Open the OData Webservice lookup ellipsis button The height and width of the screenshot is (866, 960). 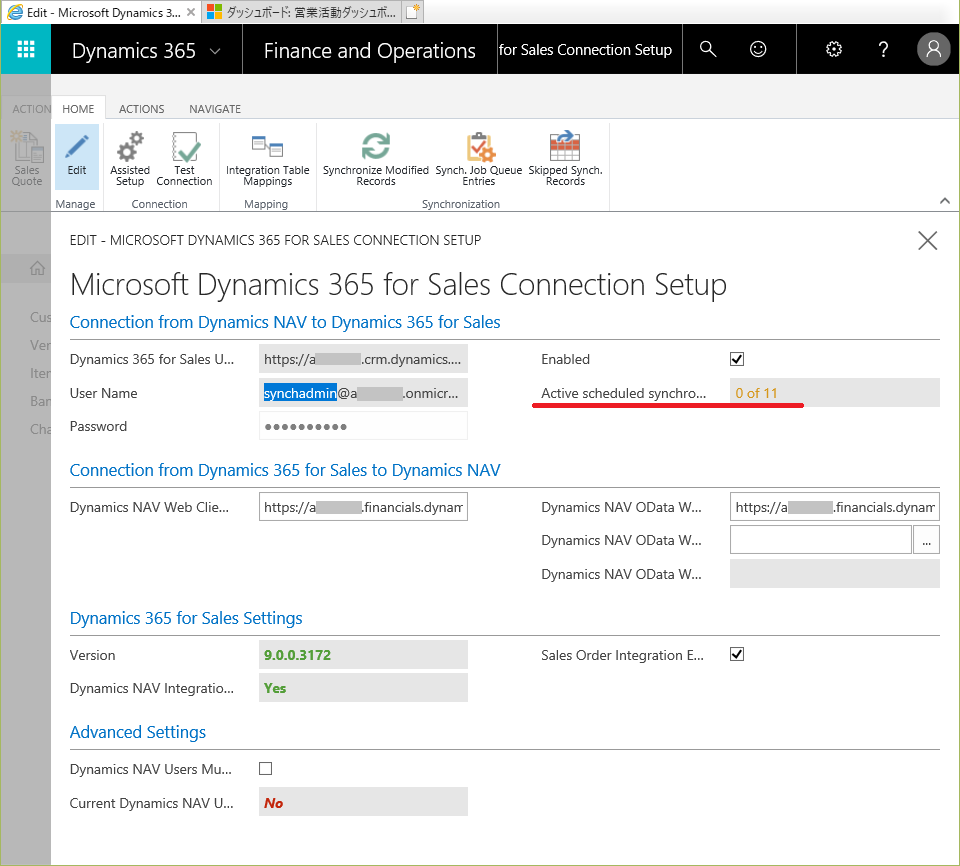coord(926,540)
